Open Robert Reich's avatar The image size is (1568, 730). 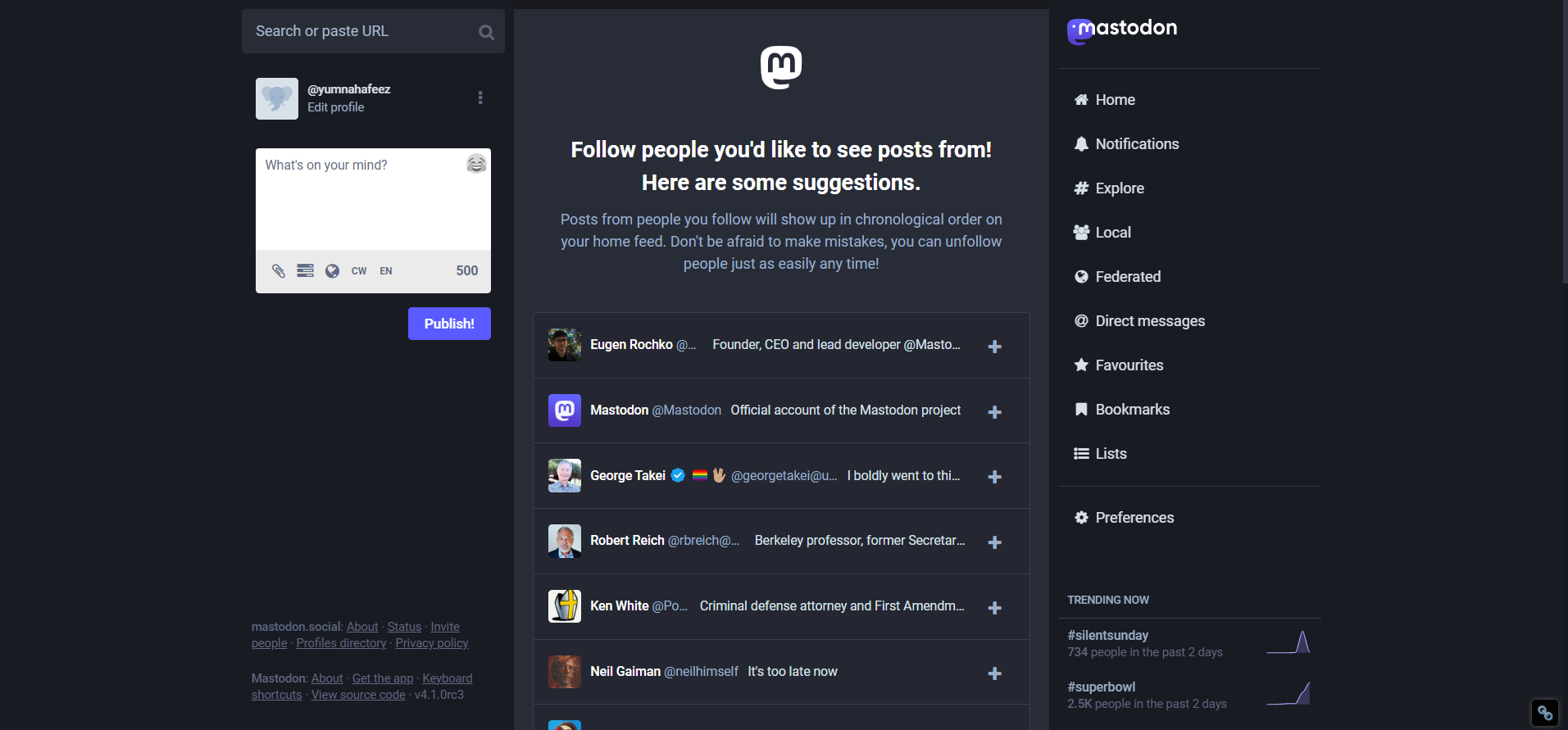[565, 542]
